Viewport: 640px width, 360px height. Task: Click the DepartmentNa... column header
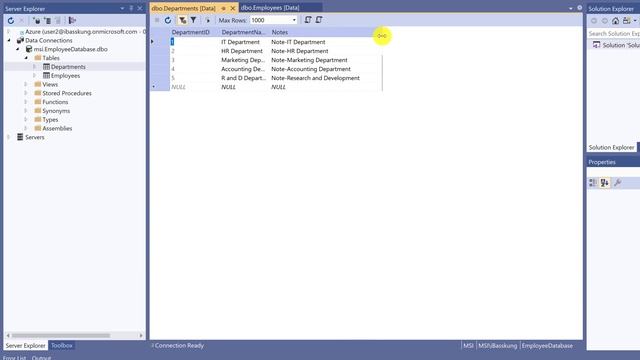[x=243, y=32]
